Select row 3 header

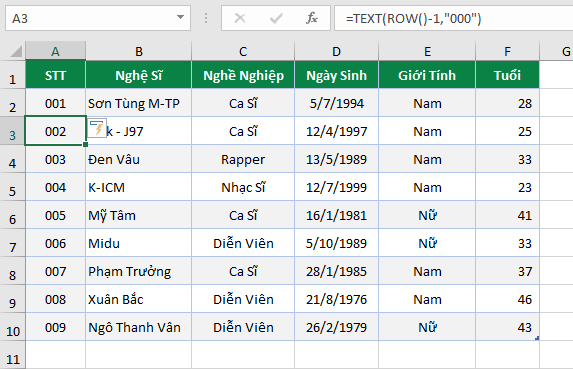point(13,131)
